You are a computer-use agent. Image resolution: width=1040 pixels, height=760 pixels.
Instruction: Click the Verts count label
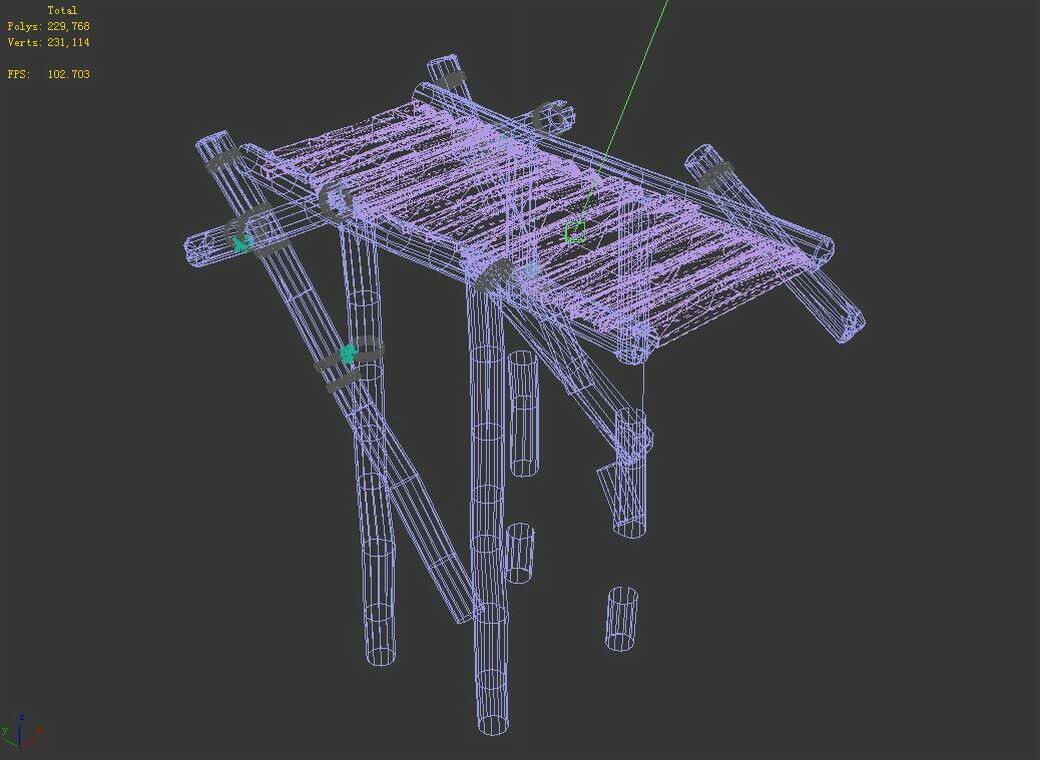pyautogui.click(x=58, y=43)
